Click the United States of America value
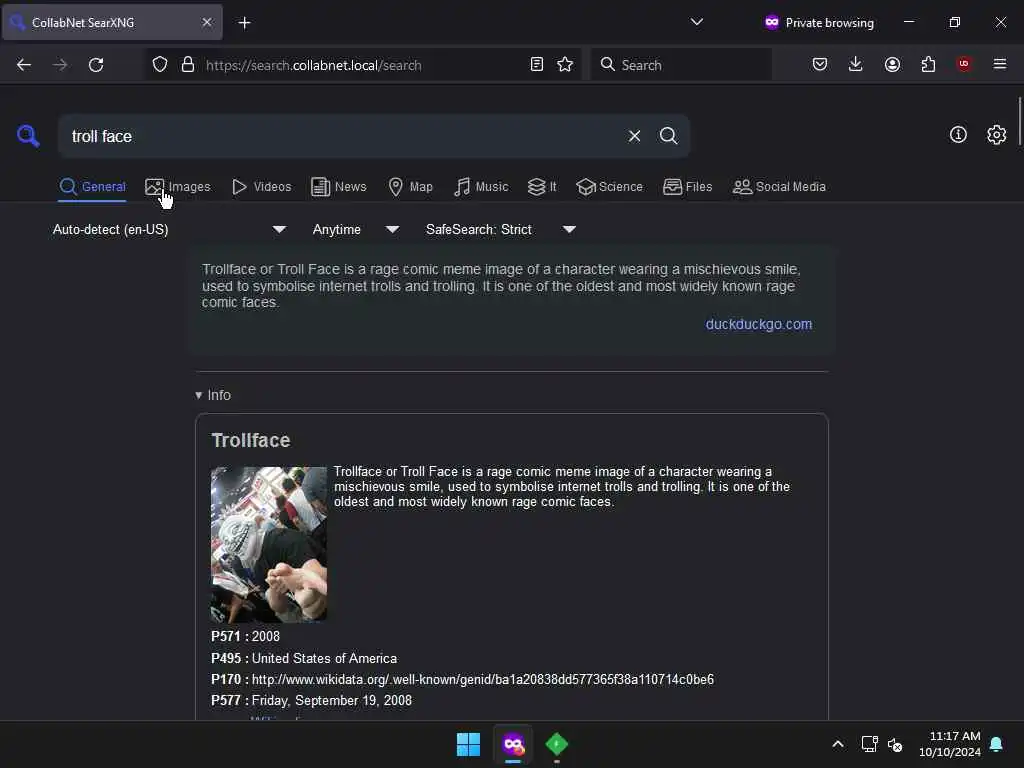The image size is (1024, 768). pyautogui.click(x=324, y=658)
